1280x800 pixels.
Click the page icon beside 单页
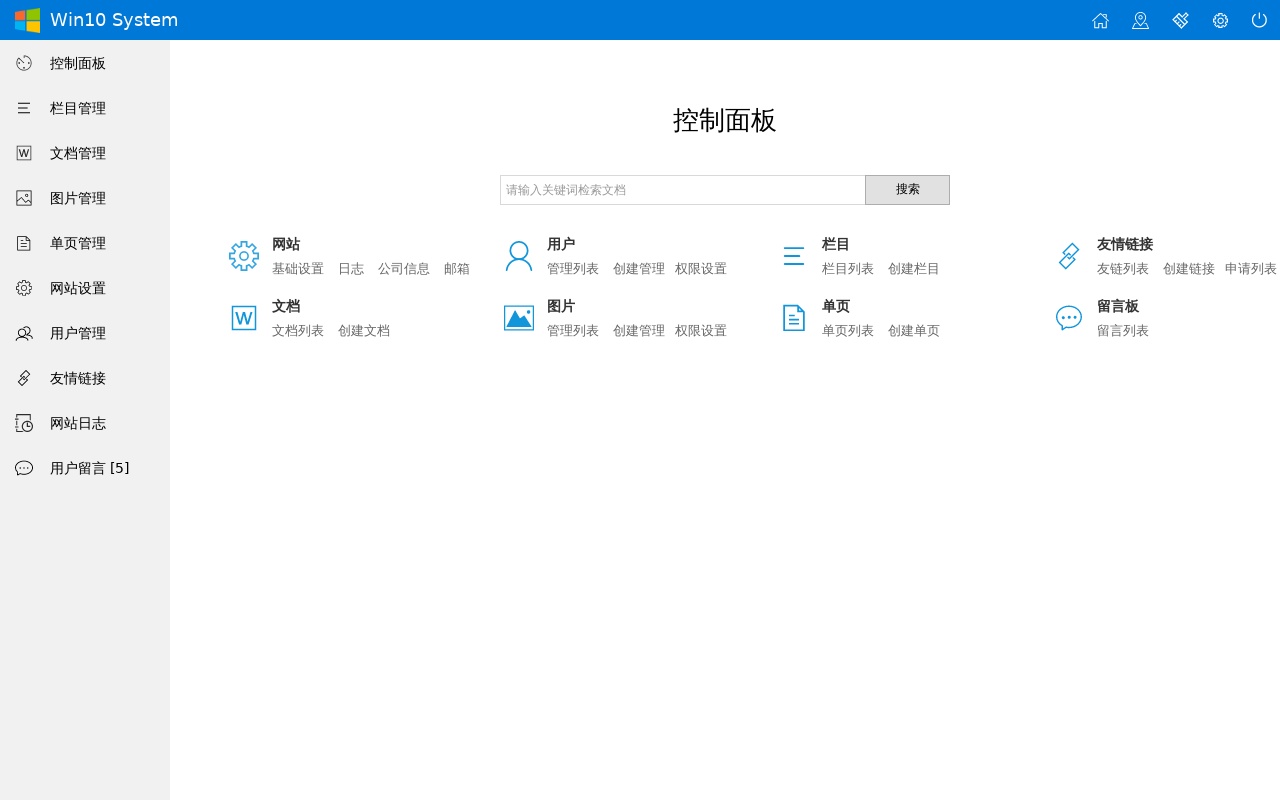point(794,318)
